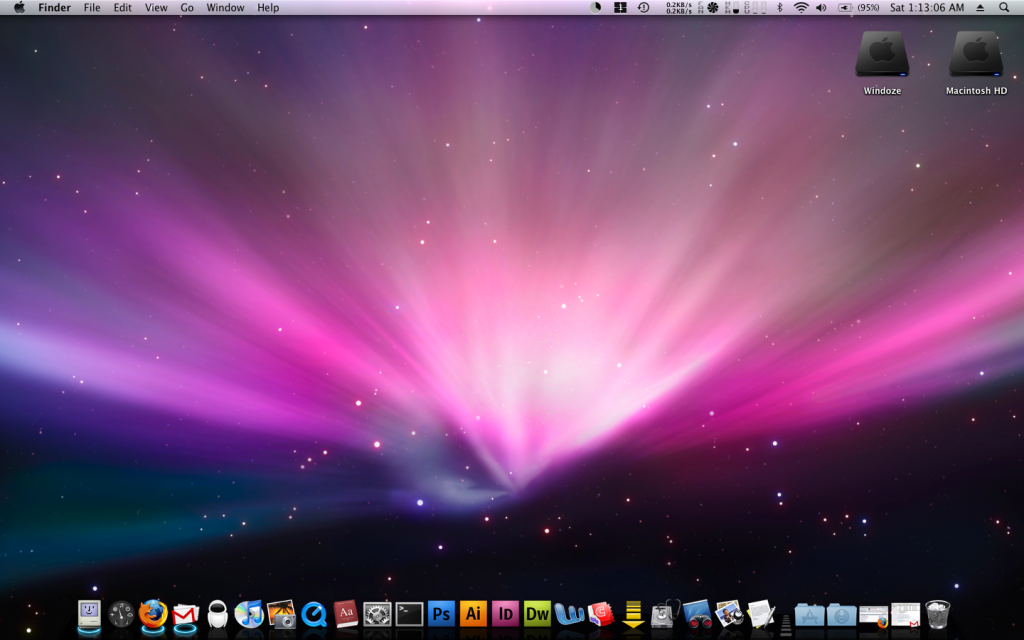
Task: Launch Microsoft Word from the Dock
Action: 569,615
